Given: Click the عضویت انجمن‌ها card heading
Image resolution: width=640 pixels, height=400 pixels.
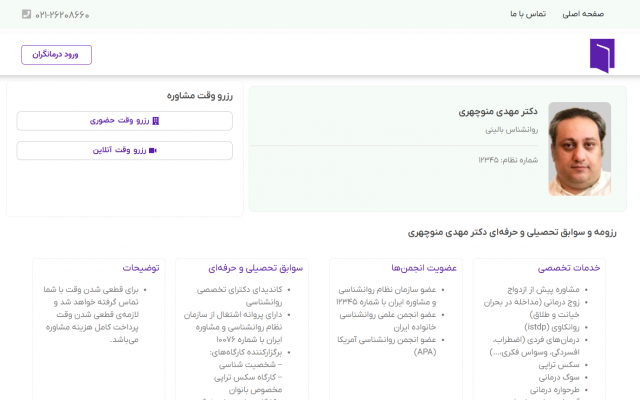Looking at the screenshot, I should pos(424,268).
